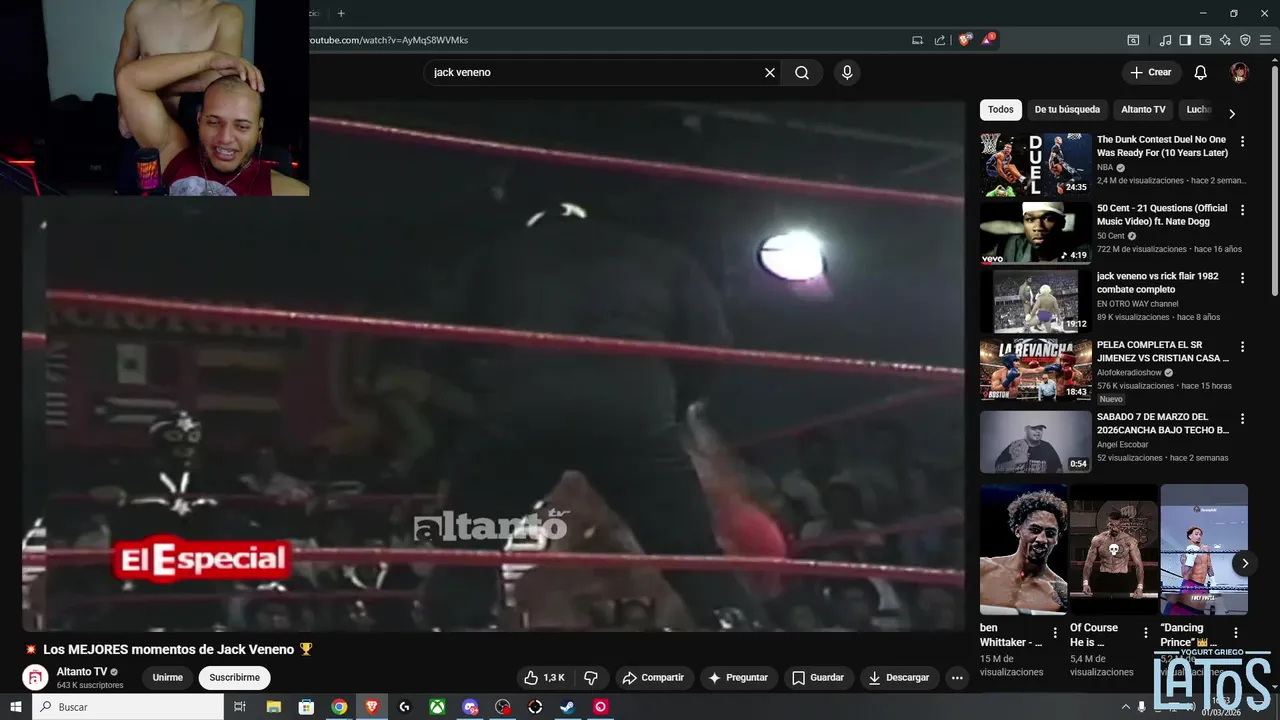This screenshot has height=720, width=1280.
Task: Open options for 50 Cent 21 Questions video
Action: click(x=1243, y=210)
